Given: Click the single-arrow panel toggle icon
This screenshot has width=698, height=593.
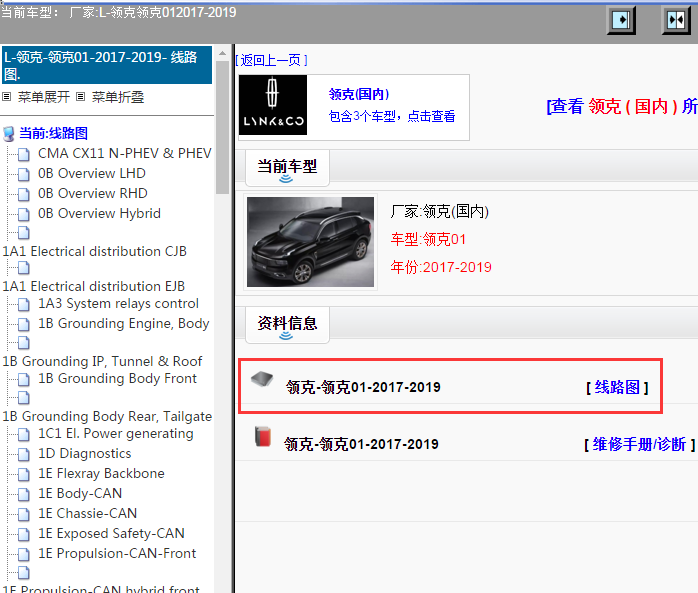Looking at the screenshot, I should 621,20.
